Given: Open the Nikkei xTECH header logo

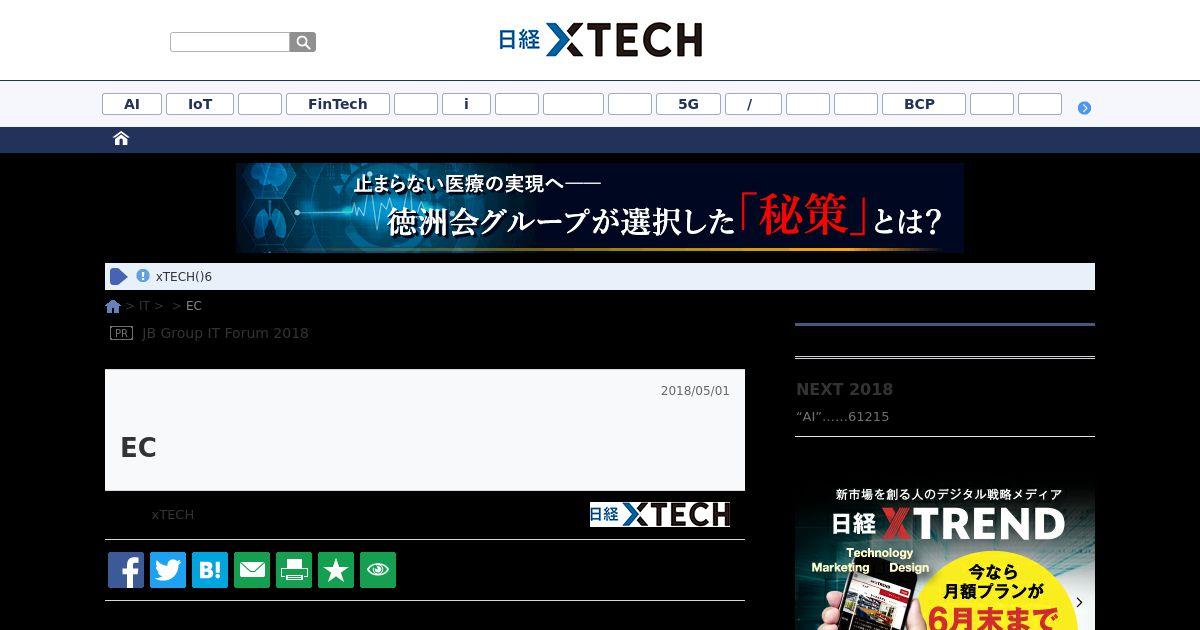Looking at the screenshot, I should pyautogui.click(x=600, y=40).
